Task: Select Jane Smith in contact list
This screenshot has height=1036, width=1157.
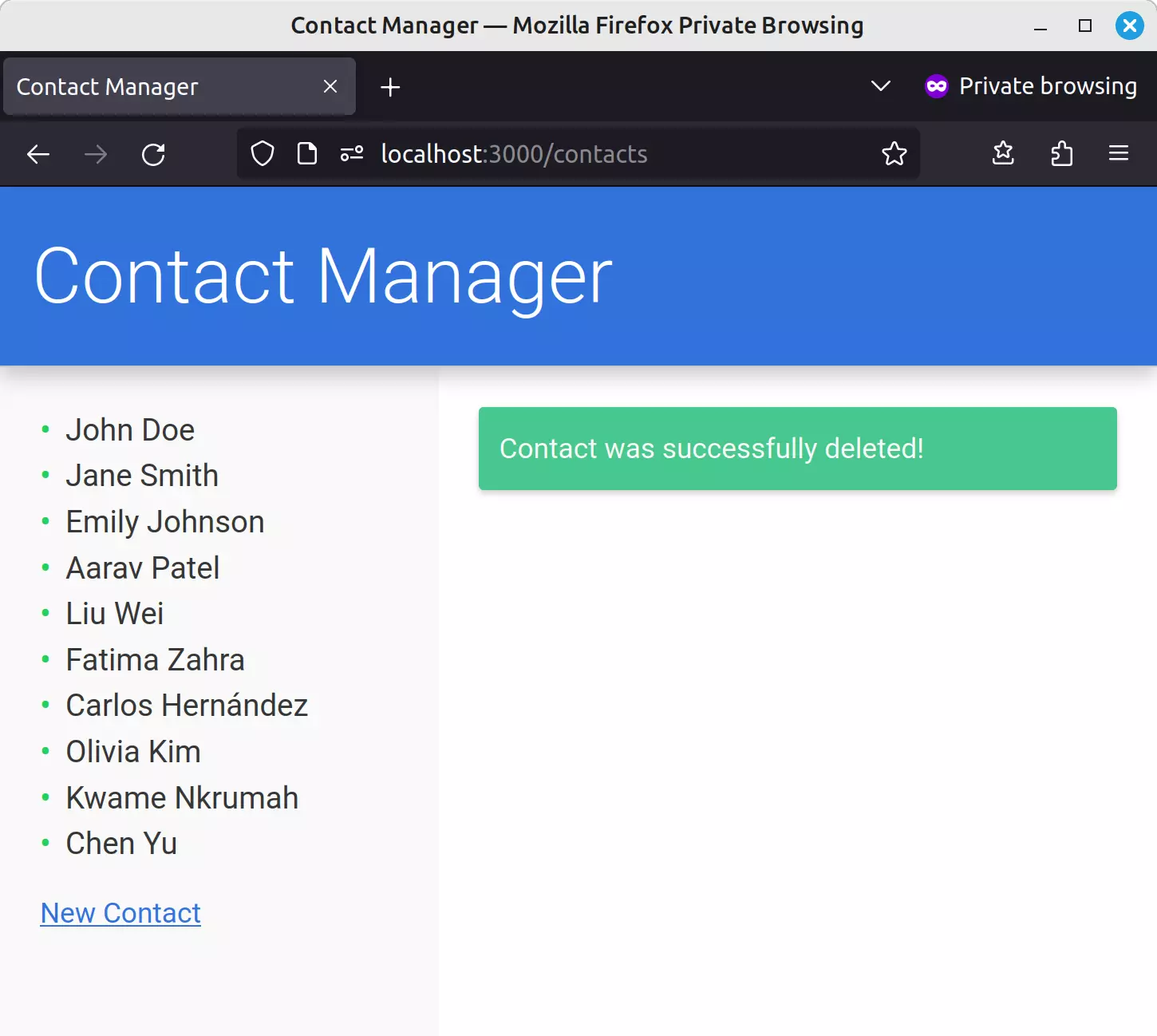Action: [142, 476]
